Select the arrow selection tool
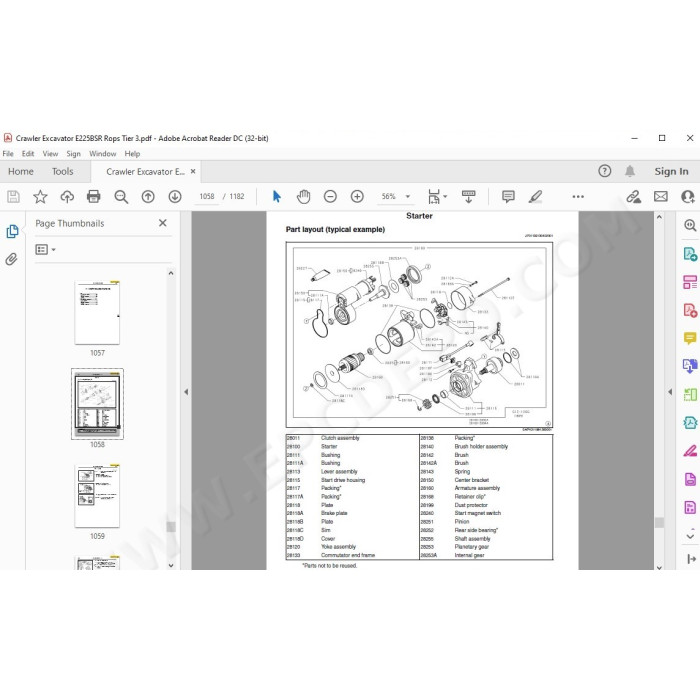The height and width of the screenshot is (700, 700). (277, 196)
